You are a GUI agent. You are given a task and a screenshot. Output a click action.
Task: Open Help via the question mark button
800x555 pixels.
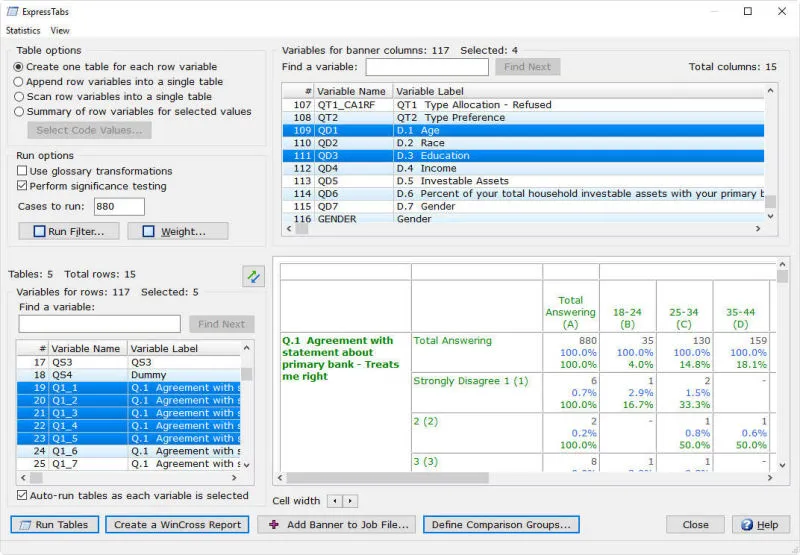[760, 524]
